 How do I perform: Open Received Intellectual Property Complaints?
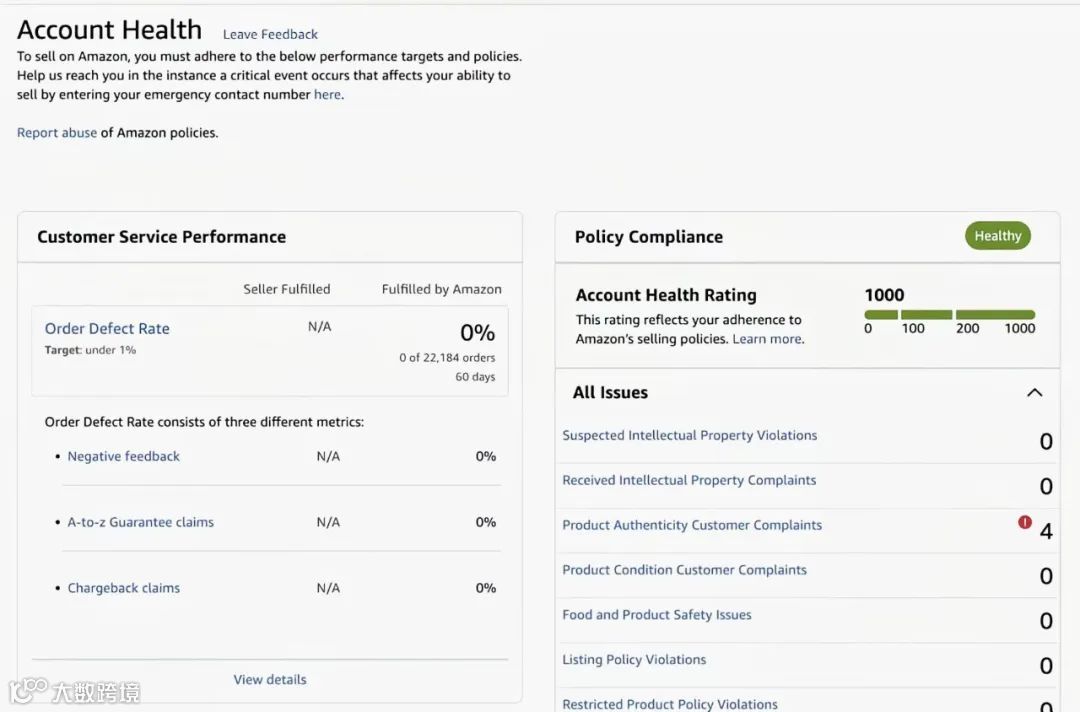click(689, 480)
